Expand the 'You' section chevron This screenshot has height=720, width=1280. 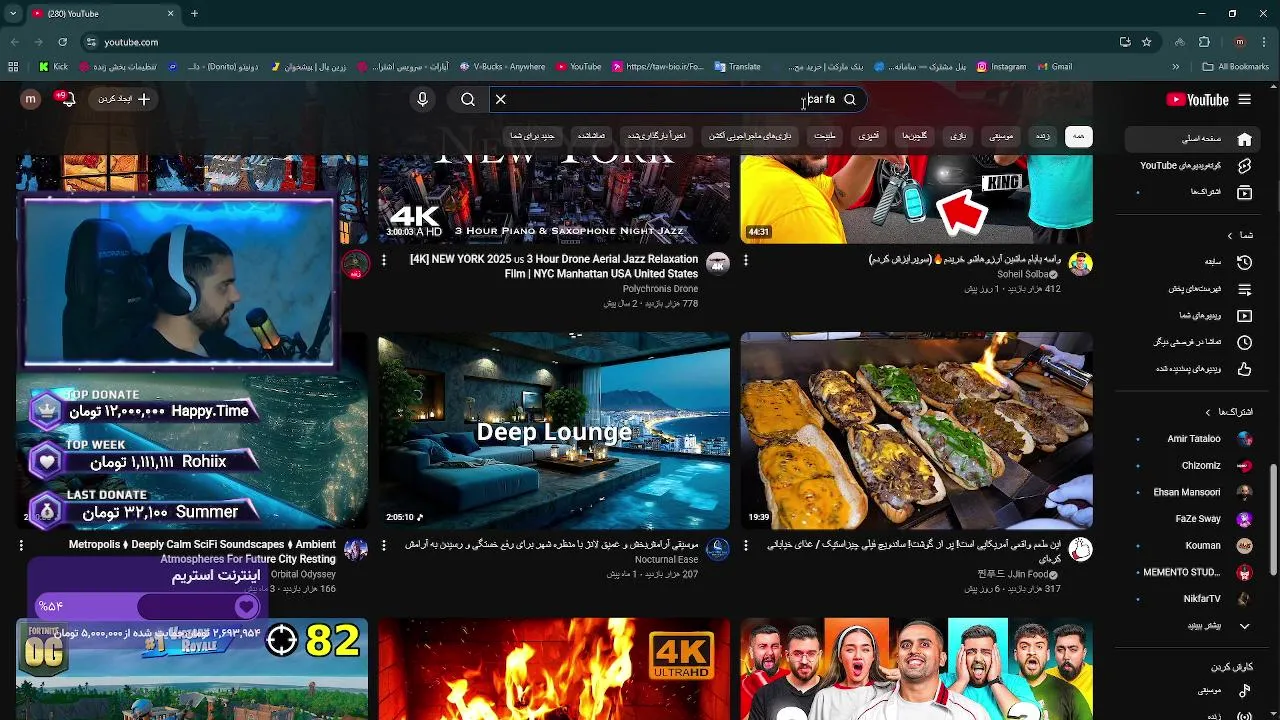click(x=1230, y=235)
